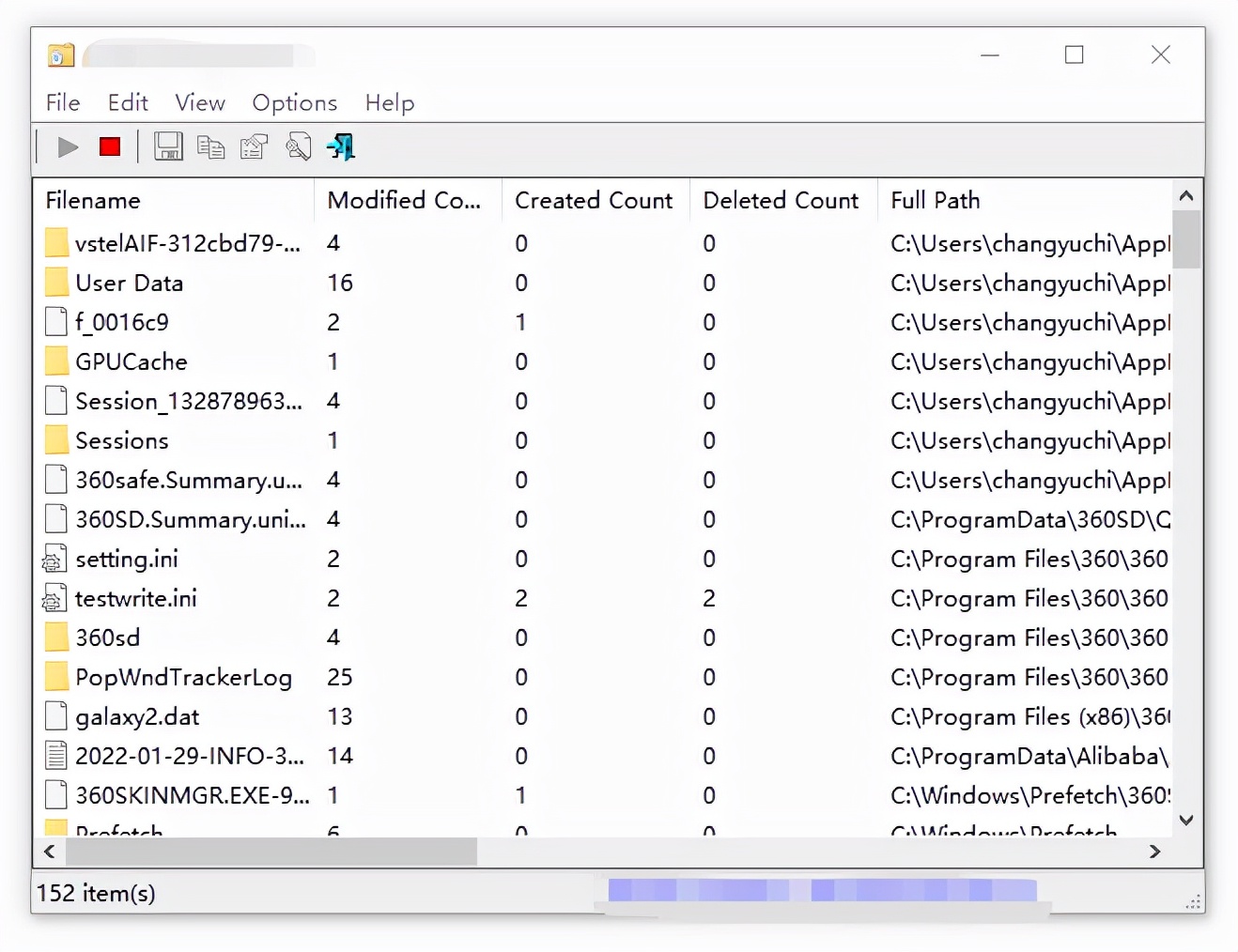Viewport: 1238px width, 952px height.
Task: Select the galaxy2.dat file entry
Action: click(137, 716)
